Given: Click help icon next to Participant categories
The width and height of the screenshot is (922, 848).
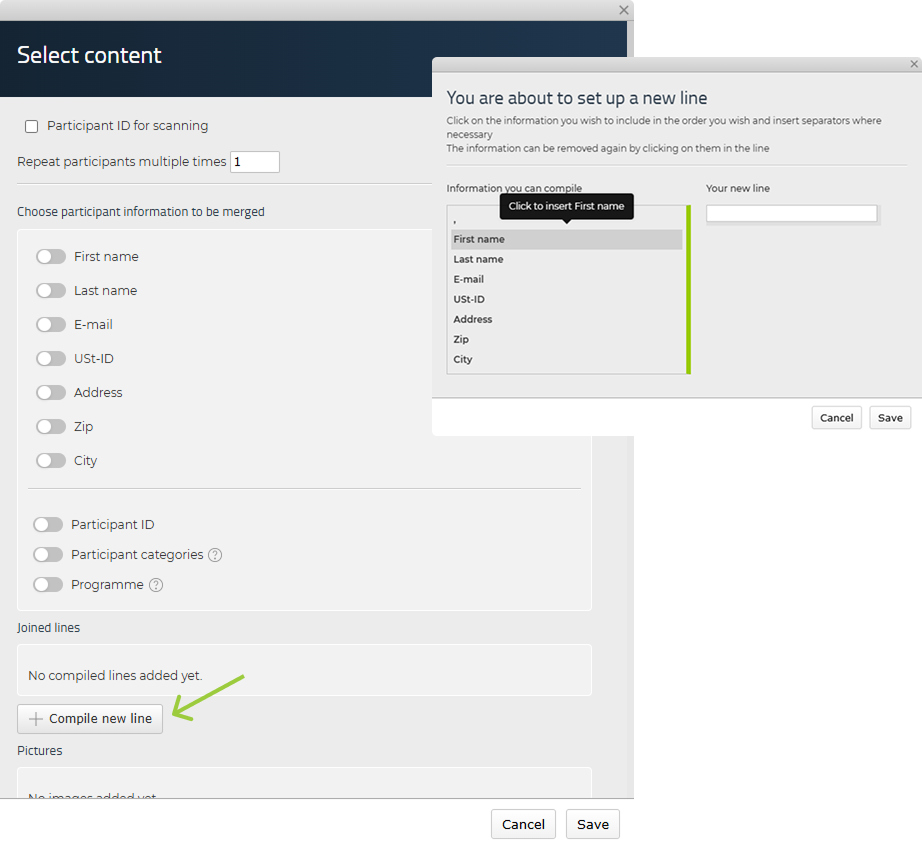Looking at the screenshot, I should pos(215,555).
